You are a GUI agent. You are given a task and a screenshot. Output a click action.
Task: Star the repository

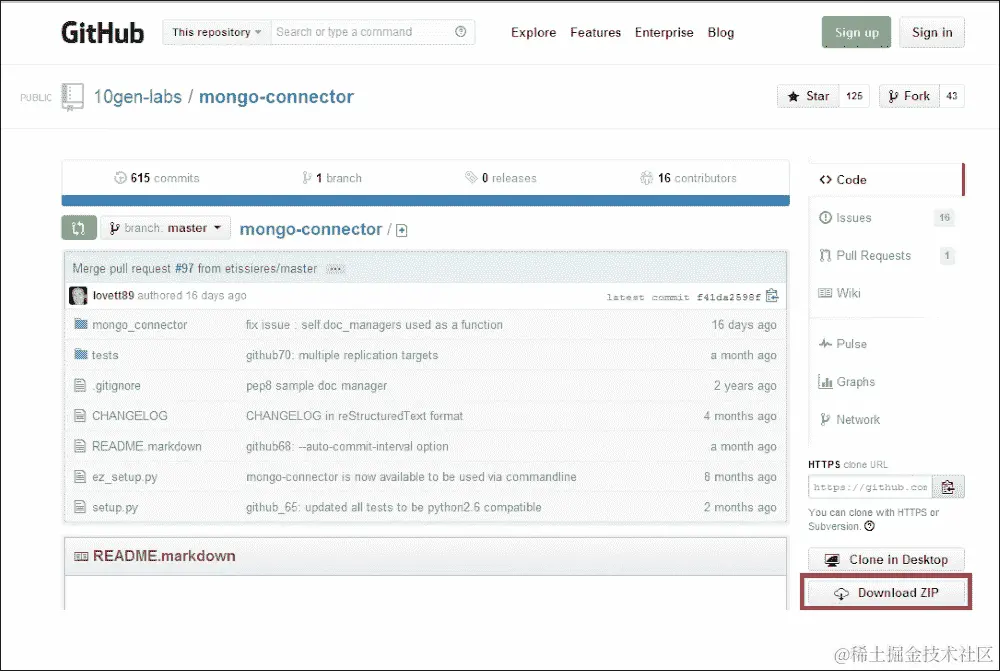coord(808,96)
